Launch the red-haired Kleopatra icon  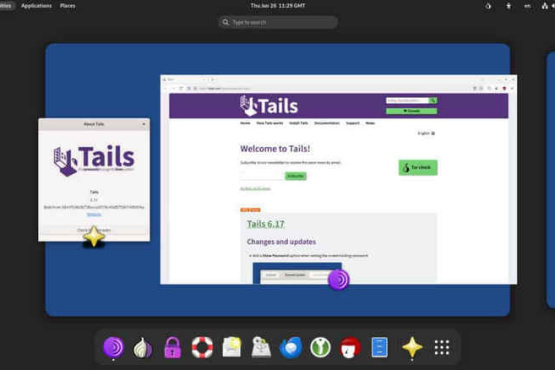350,347
